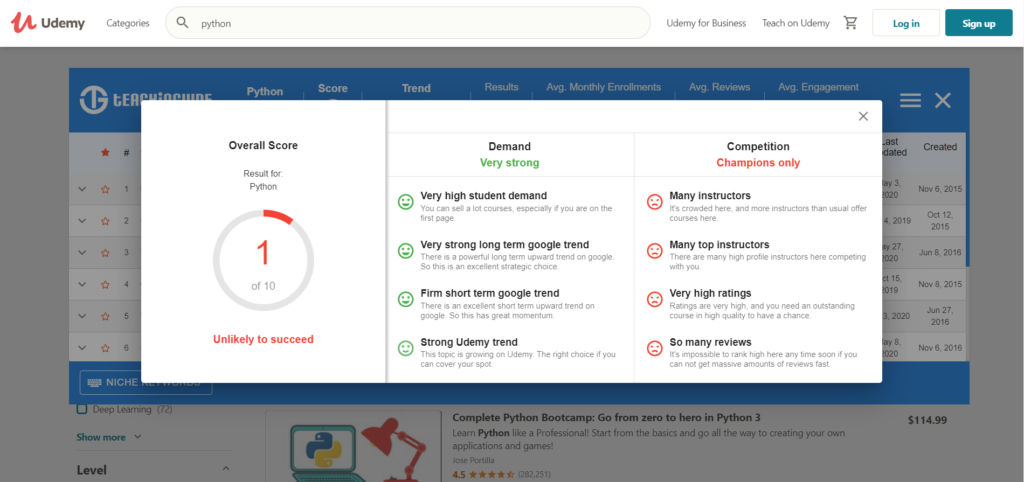Click the Jun 8, 2016 created date
1024x482 pixels.
(940, 253)
